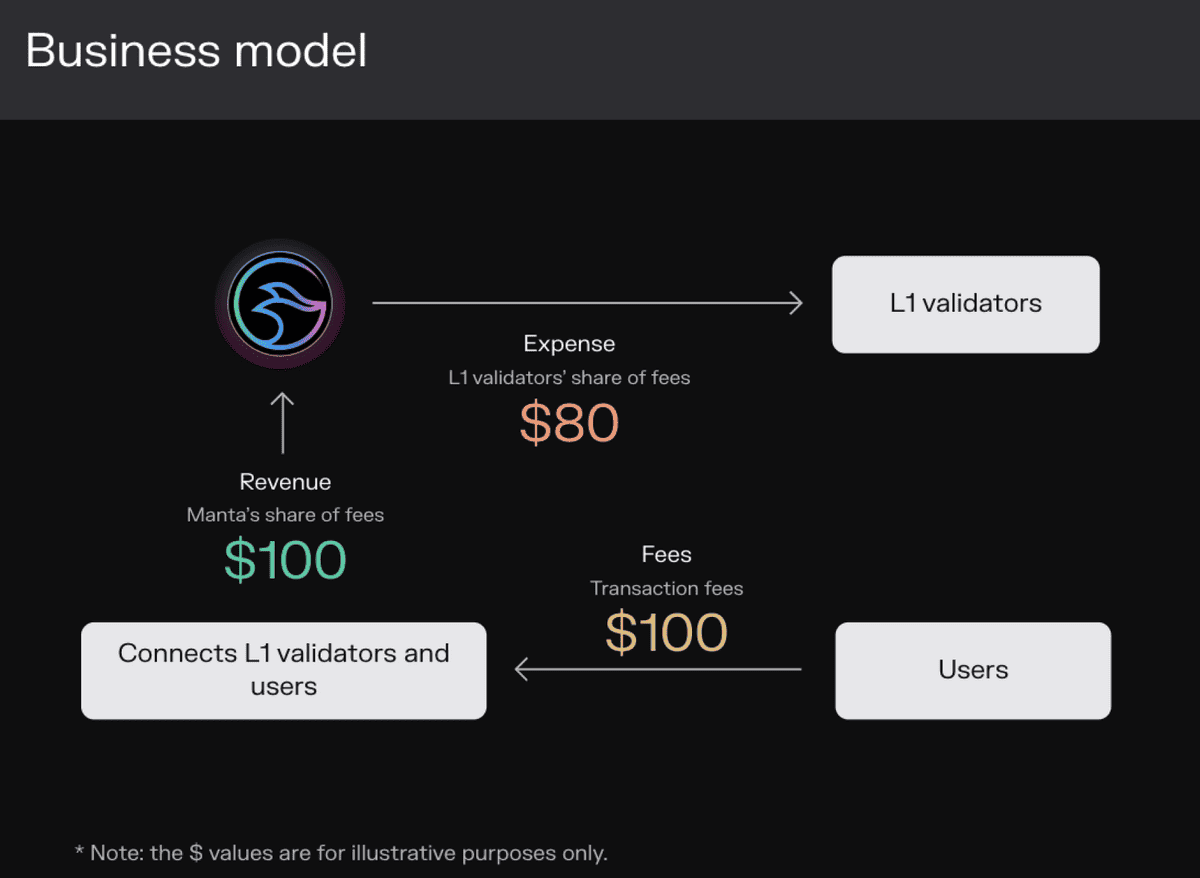
Task: Click the yellow $100 transaction fees amount
Action: click(667, 632)
